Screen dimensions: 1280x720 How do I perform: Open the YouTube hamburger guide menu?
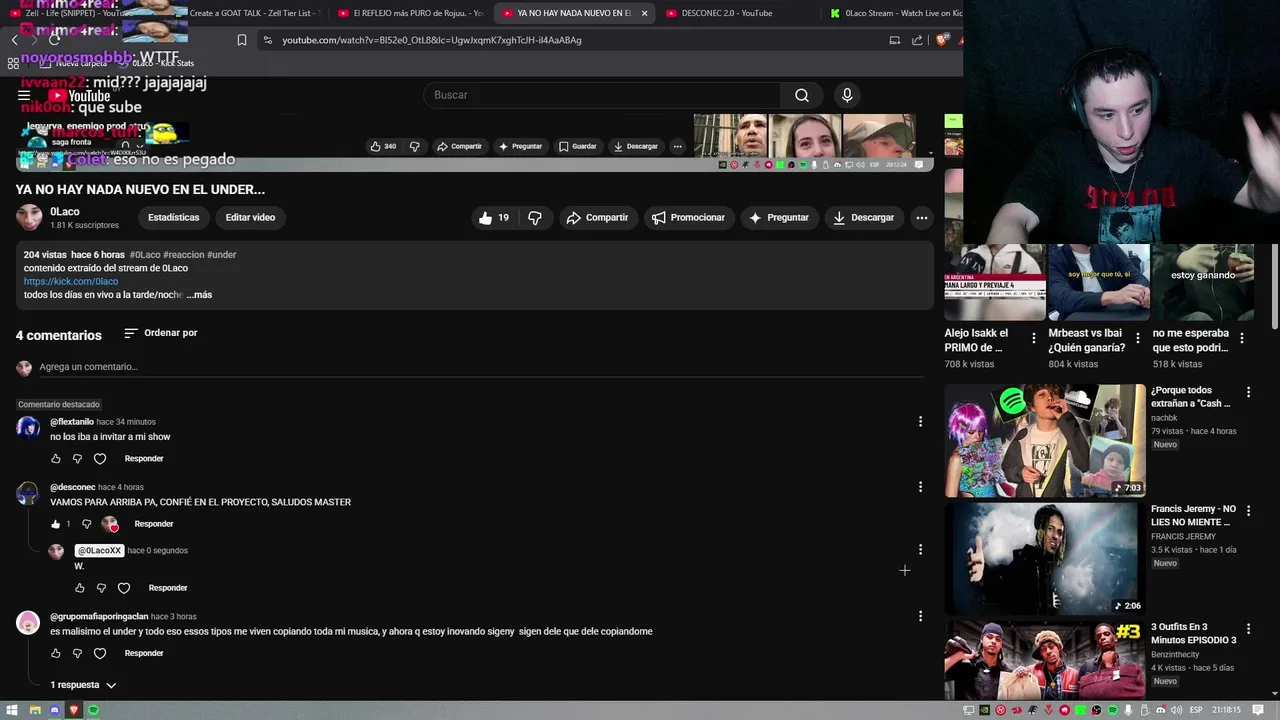tap(24, 96)
